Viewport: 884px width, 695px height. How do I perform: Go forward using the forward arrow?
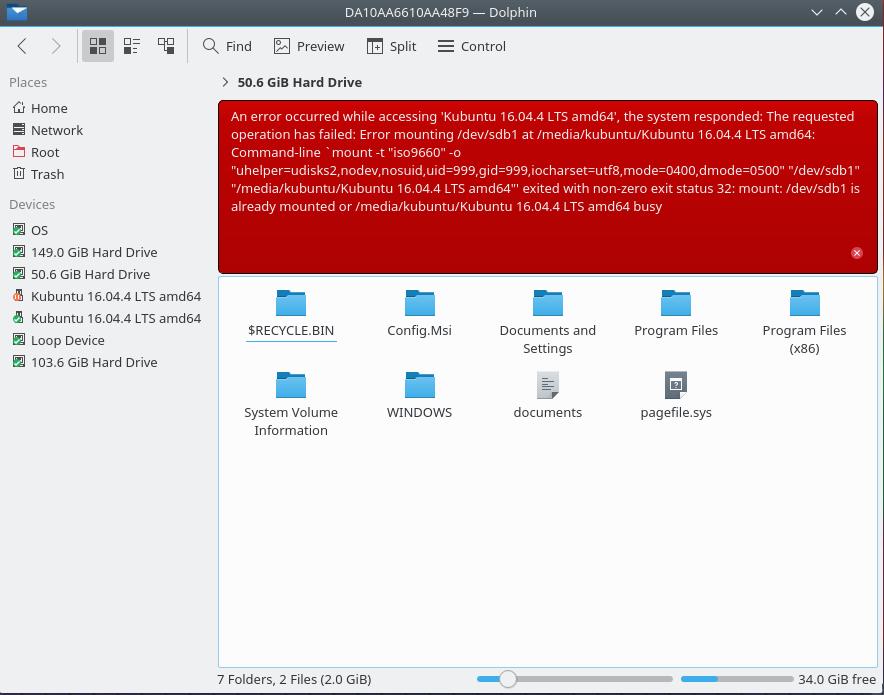coord(56,46)
